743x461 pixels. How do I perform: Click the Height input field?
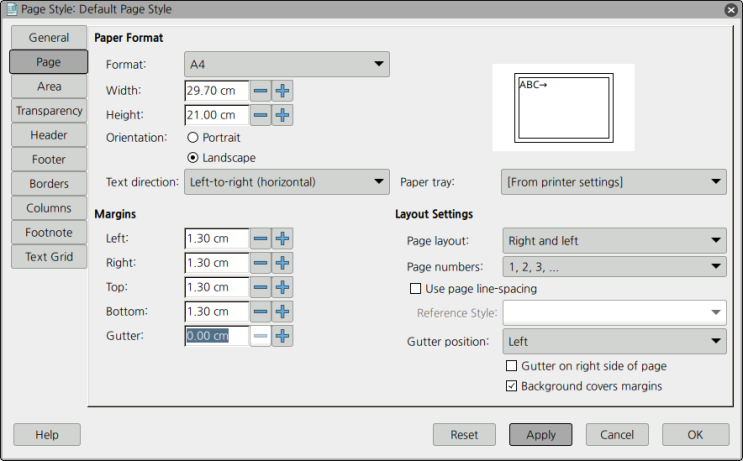[216, 115]
